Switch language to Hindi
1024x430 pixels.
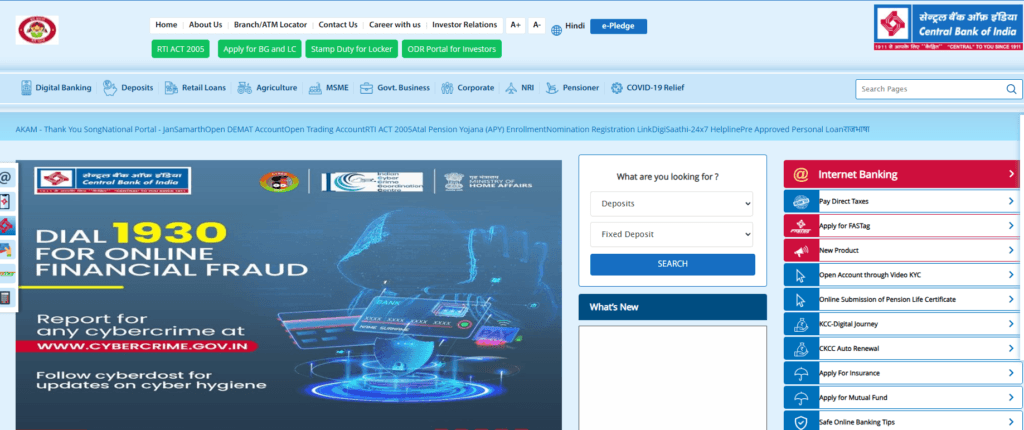575,25
